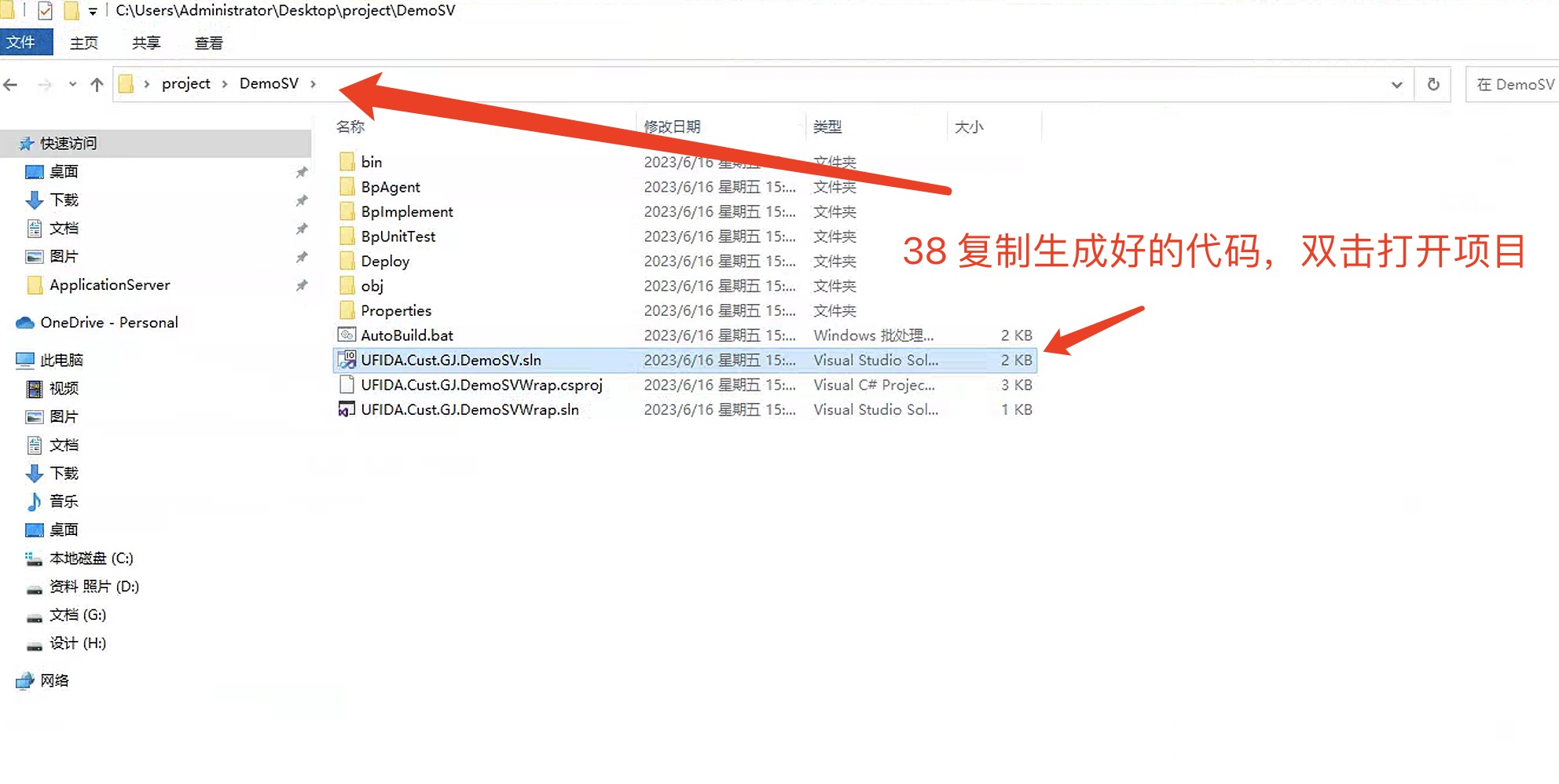Click the properties checkmark icon in title bar
The width and height of the screenshot is (1559, 784).
45,11
